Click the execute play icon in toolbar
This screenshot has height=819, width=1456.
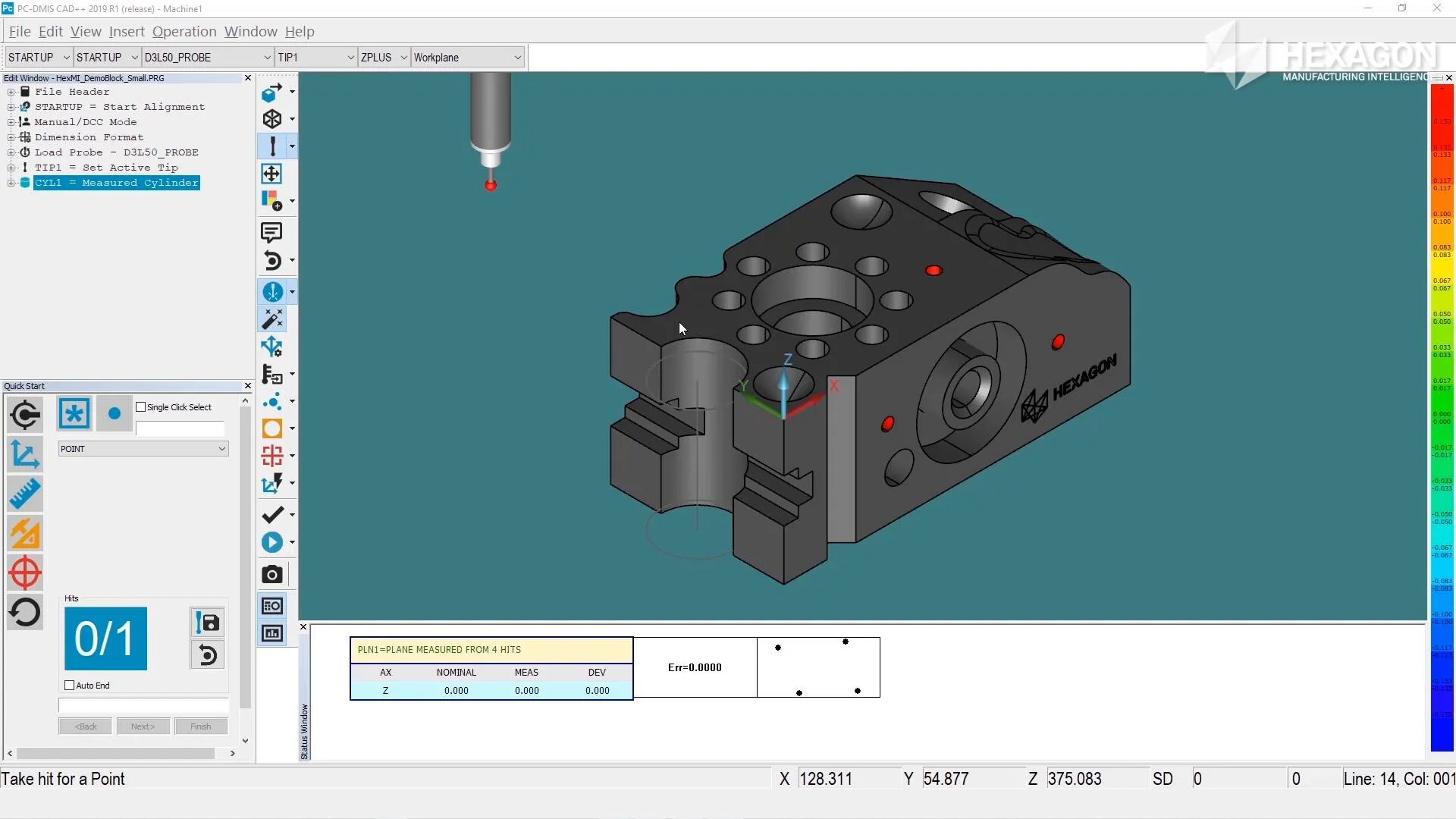(x=271, y=542)
